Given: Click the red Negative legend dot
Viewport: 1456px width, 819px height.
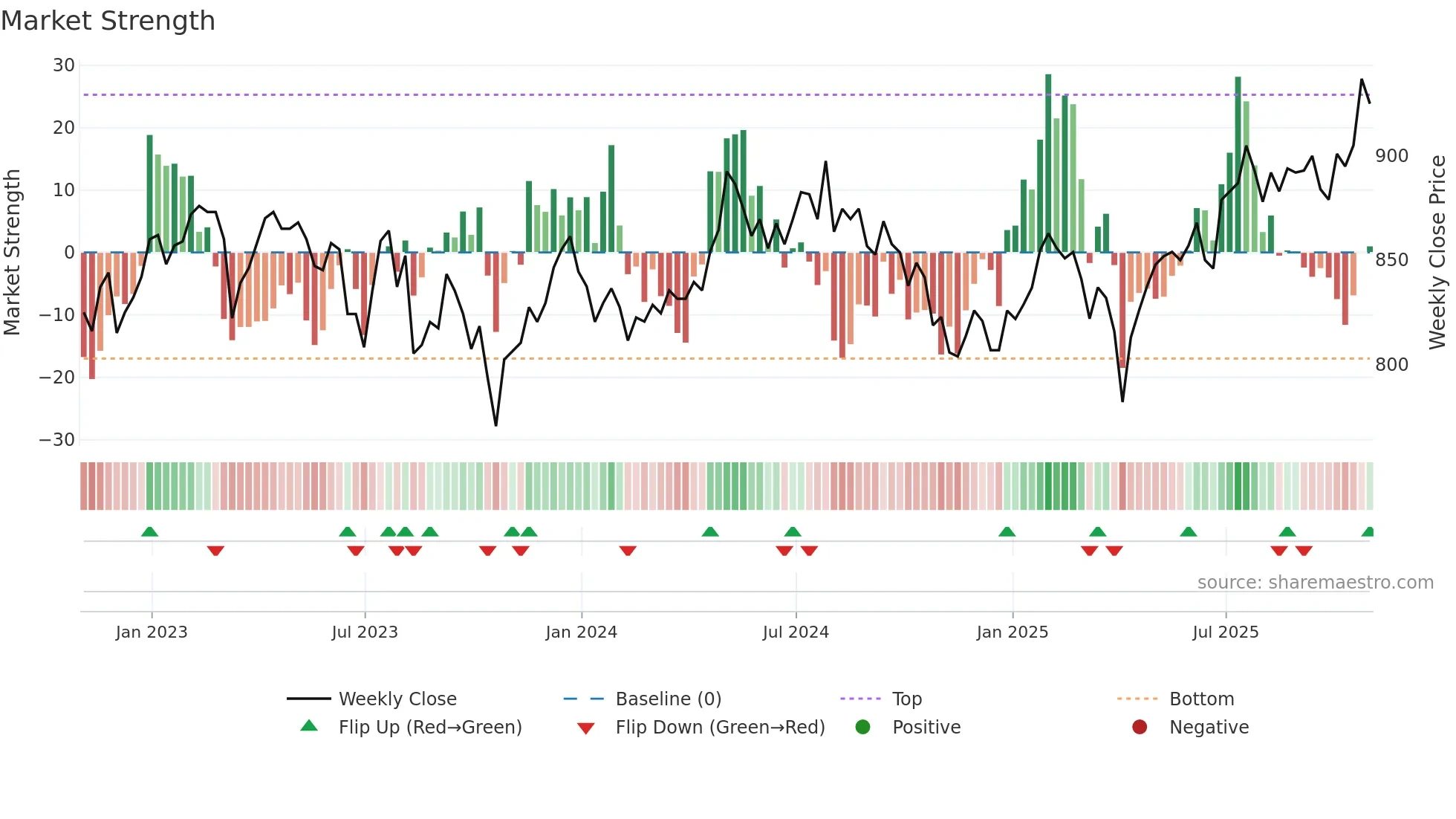Looking at the screenshot, I should 1140,727.
